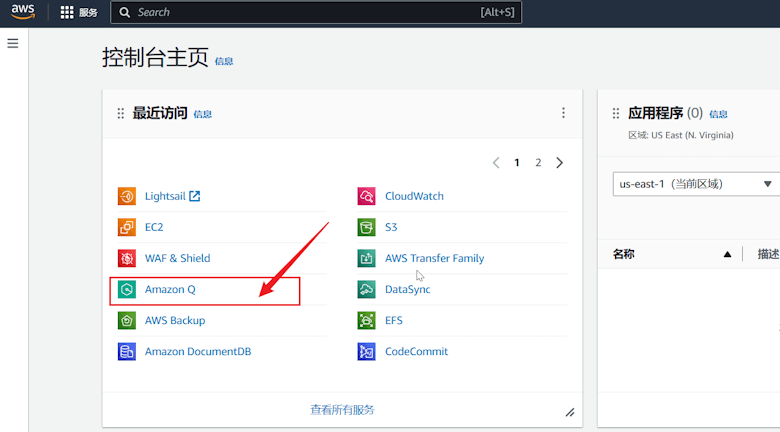The height and width of the screenshot is (432, 780).
Task: Expand the us-east-1 region dropdown
Action: [x=696, y=184]
